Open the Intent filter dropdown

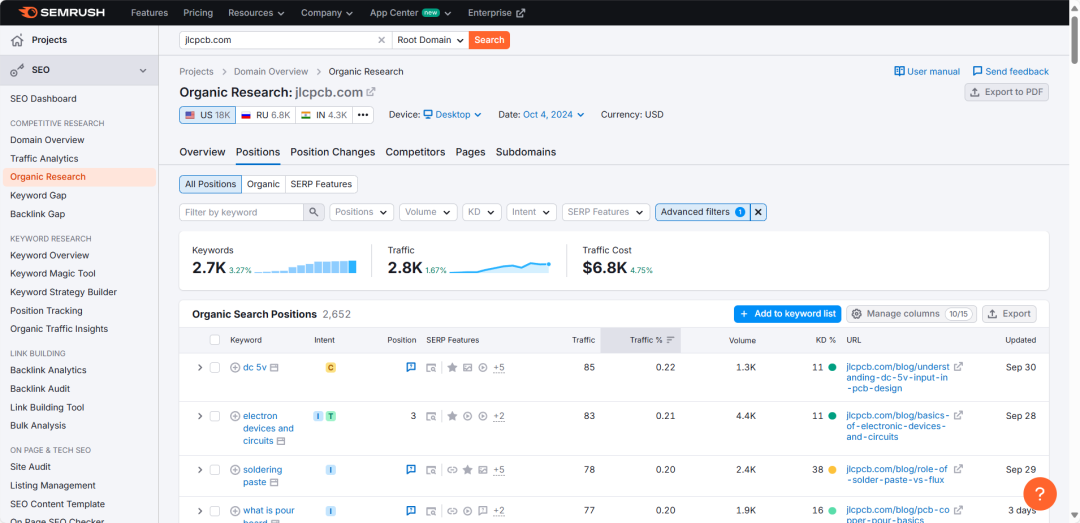pyautogui.click(x=531, y=212)
